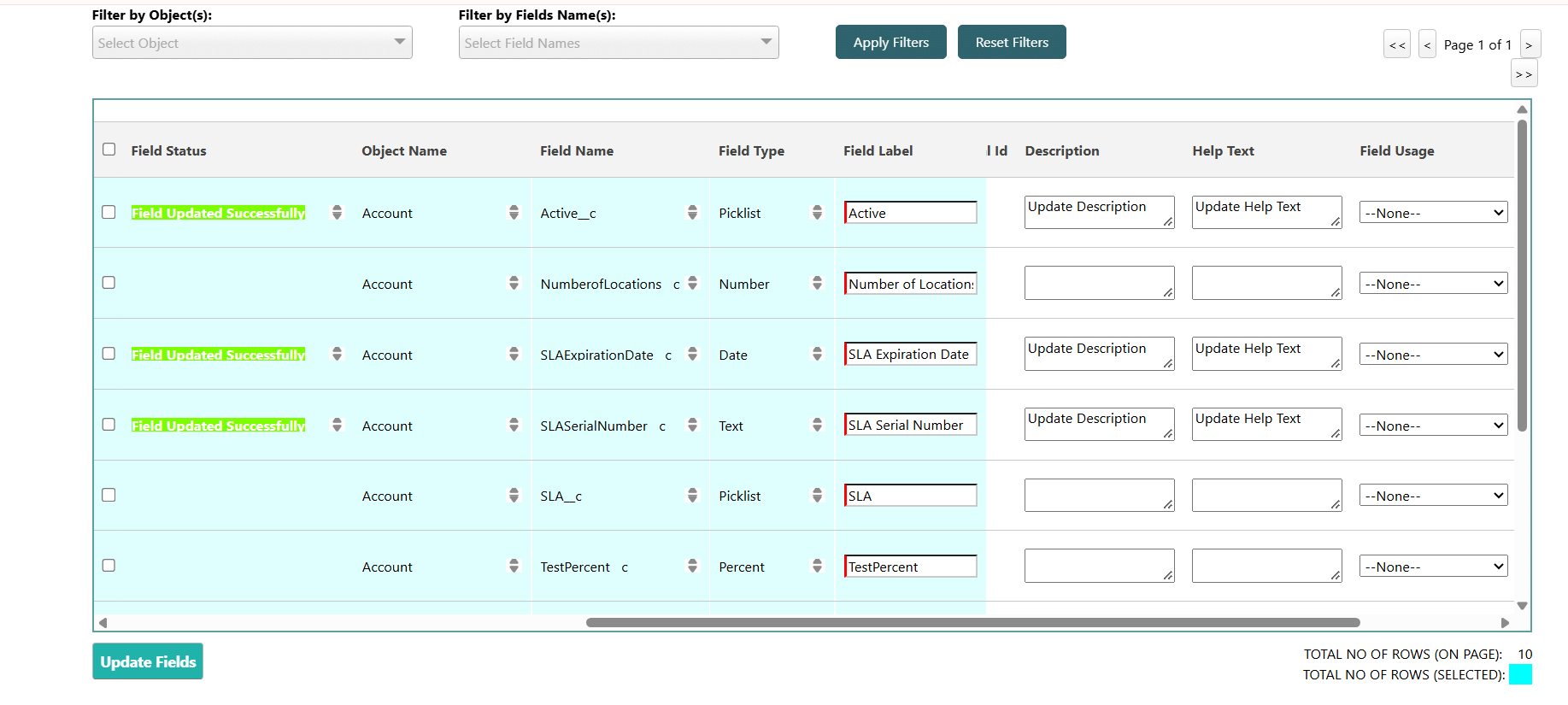
Task: Click the Help Text box for TestPercent row
Action: pyautogui.click(x=1267, y=566)
